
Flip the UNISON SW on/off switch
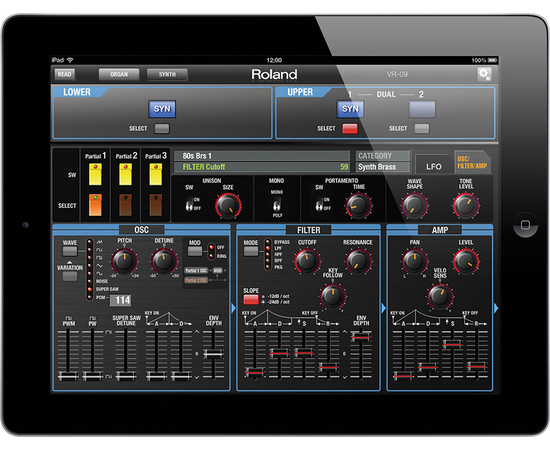189,204
